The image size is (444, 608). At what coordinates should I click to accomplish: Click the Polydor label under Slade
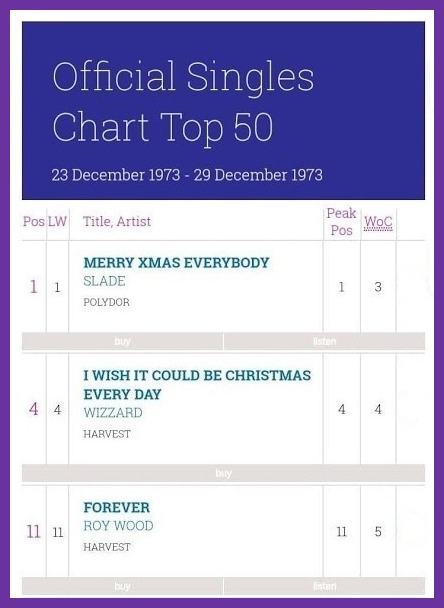coord(107,302)
